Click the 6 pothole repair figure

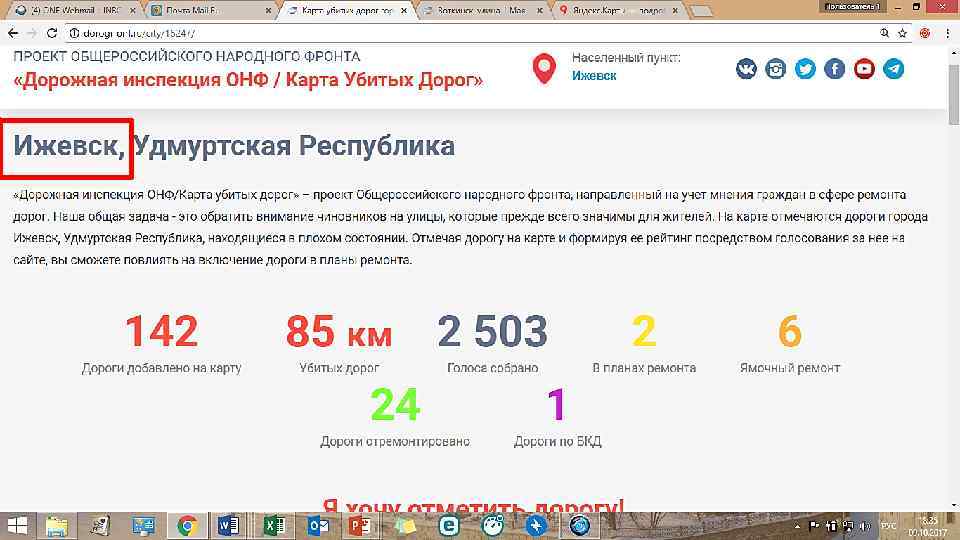(x=790, y=331)
